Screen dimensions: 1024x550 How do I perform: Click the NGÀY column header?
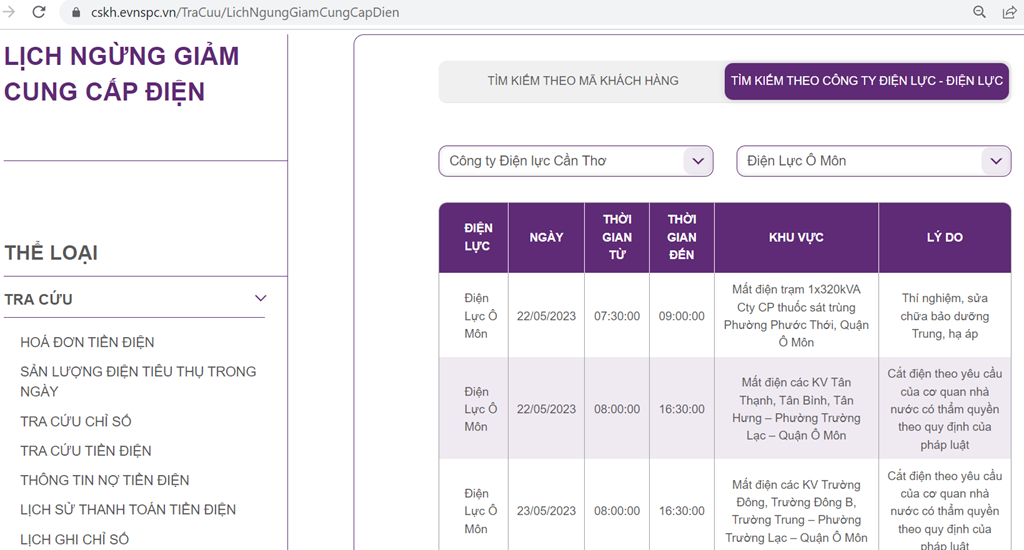click(546, 238)
